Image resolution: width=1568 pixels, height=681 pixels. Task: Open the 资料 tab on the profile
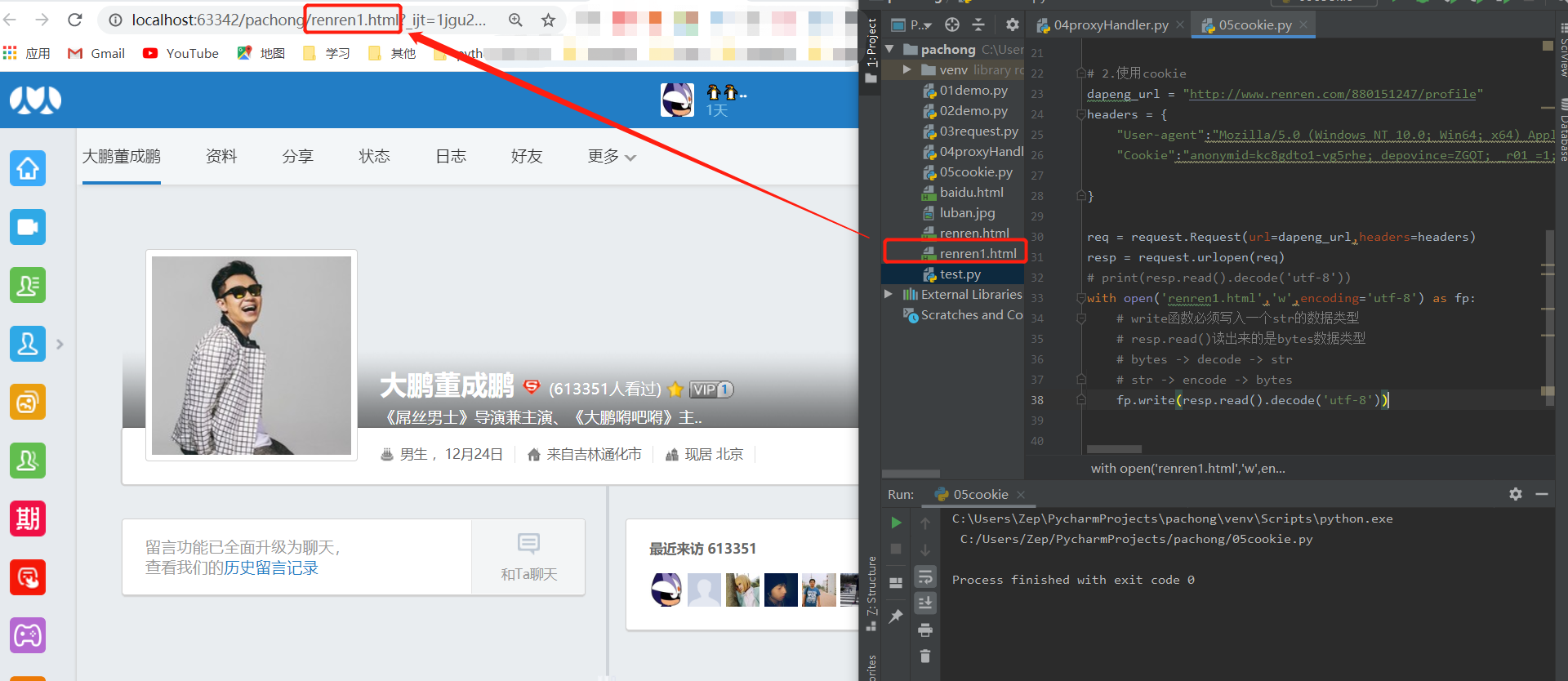tap(221, 156)
